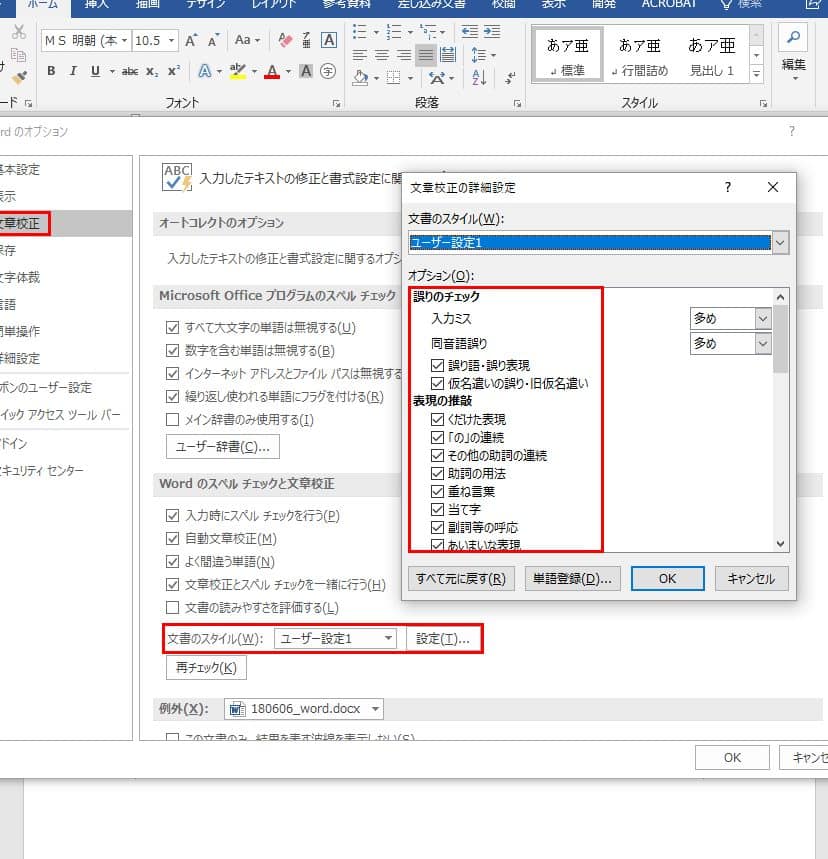828x859 pixels.
Task: Open the search magnifier in ribbon
Action: coord(794,37)
